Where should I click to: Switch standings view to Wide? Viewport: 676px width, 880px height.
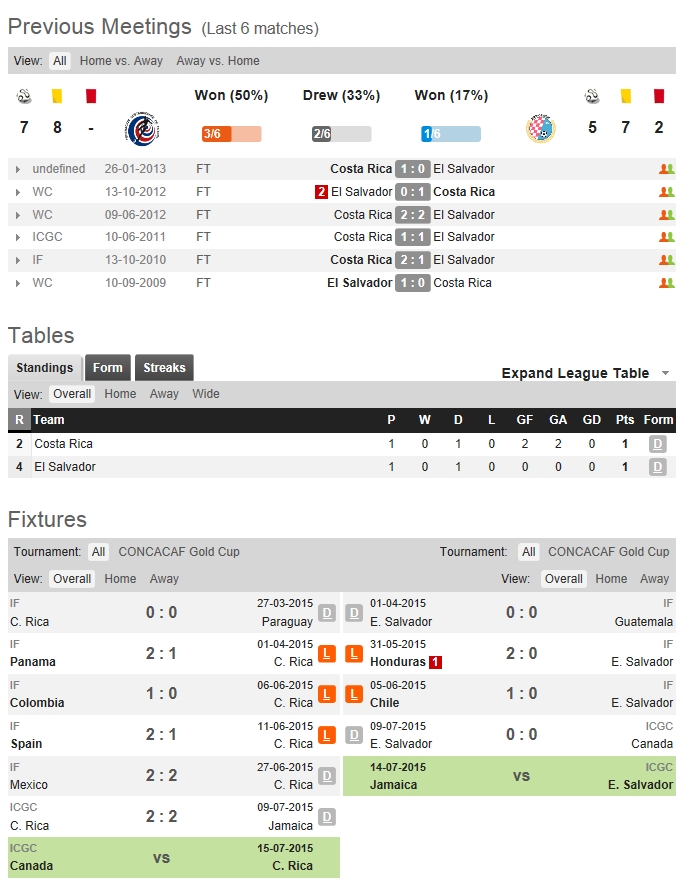[x=206, y=394]
